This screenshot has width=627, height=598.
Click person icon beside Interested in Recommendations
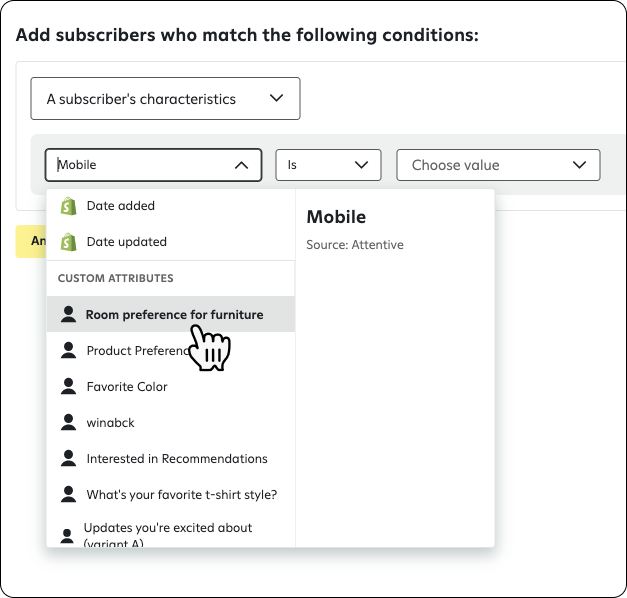click(68, 458)
